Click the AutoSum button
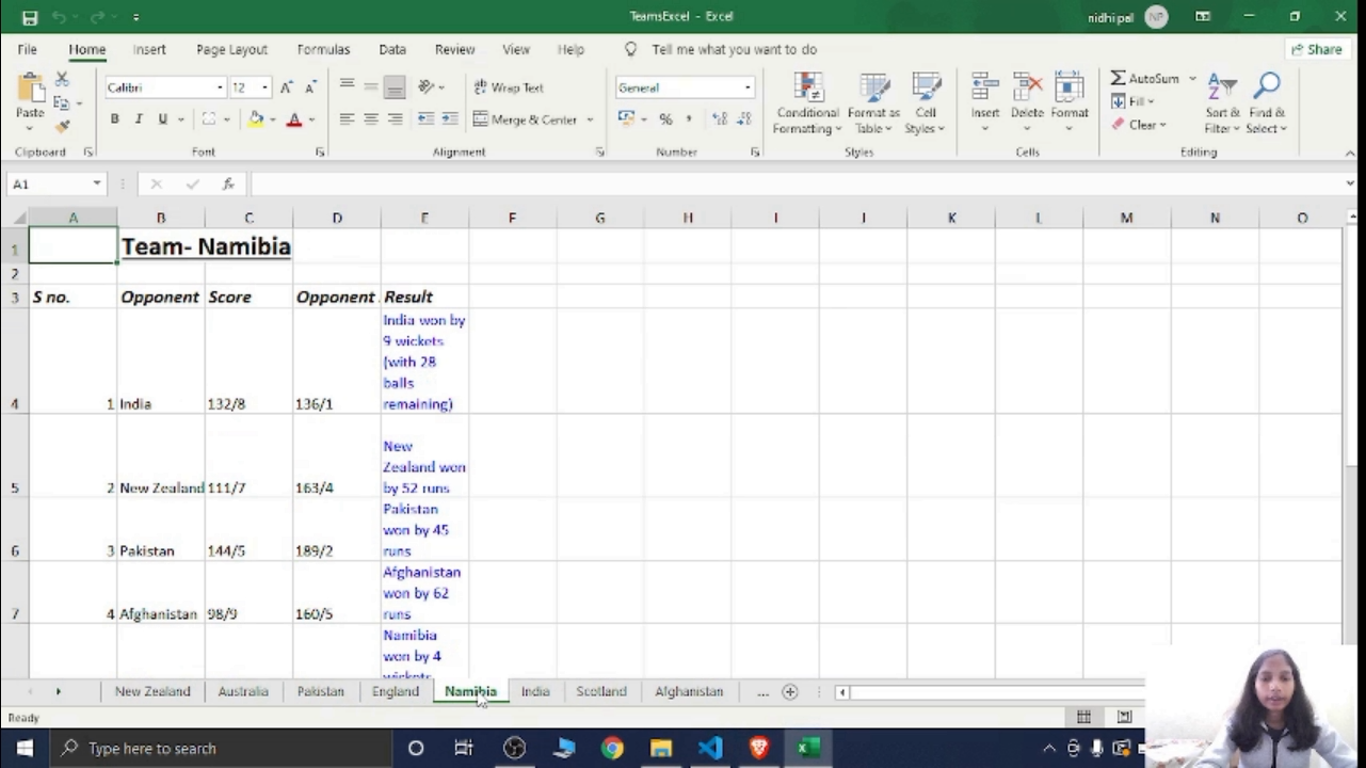The image size is (1366, 768). 1144,78
